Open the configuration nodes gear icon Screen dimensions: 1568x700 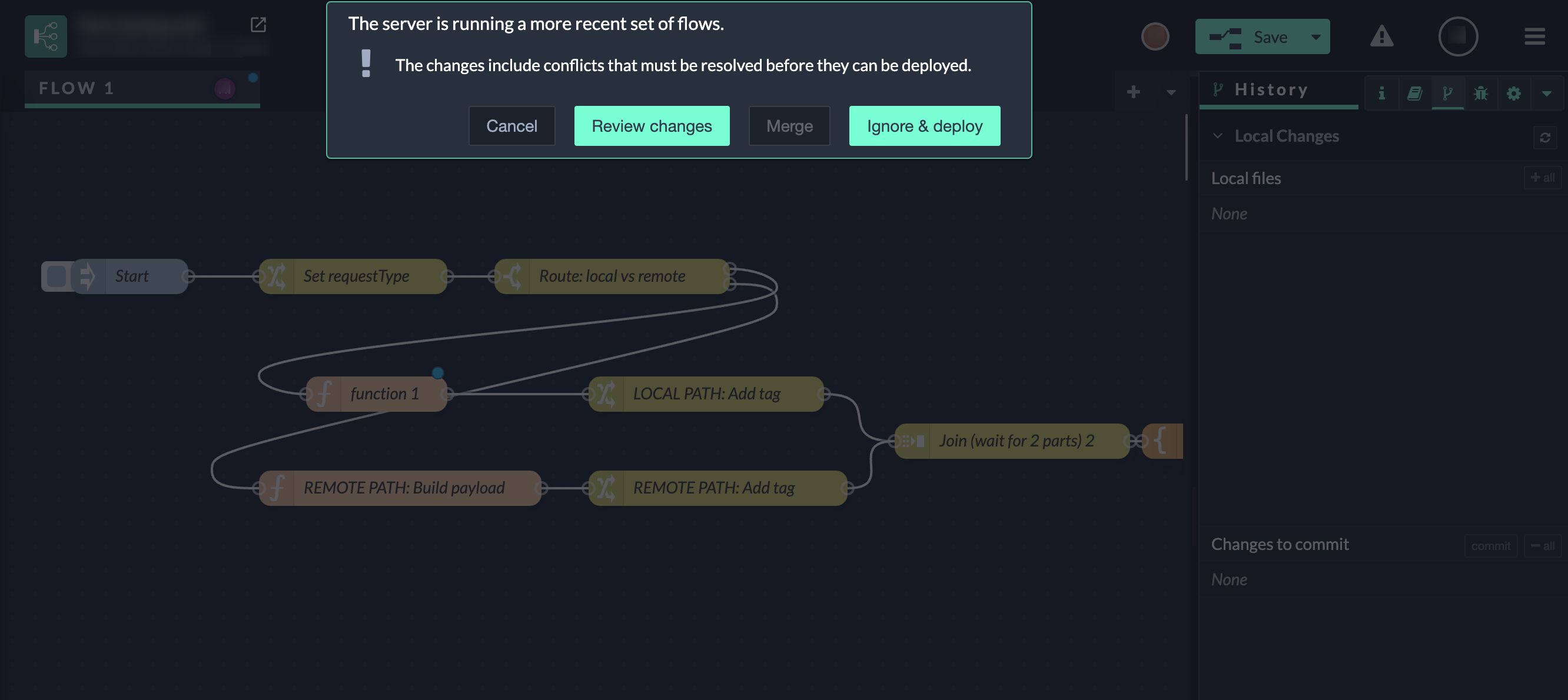(x=1513, y=93)
